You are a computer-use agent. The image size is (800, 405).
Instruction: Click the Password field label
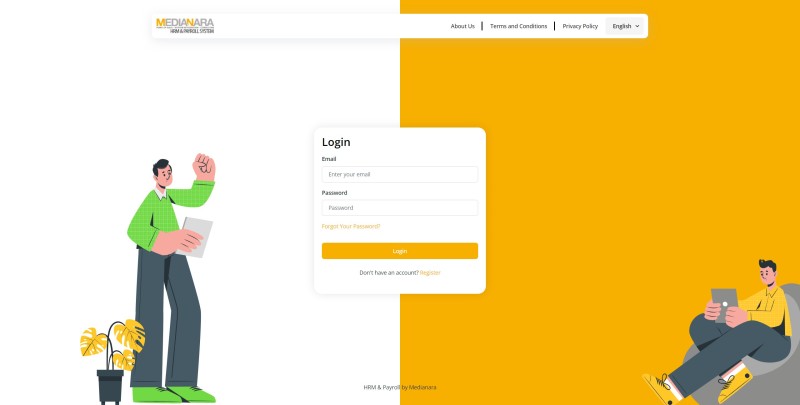tap(335, 193)
